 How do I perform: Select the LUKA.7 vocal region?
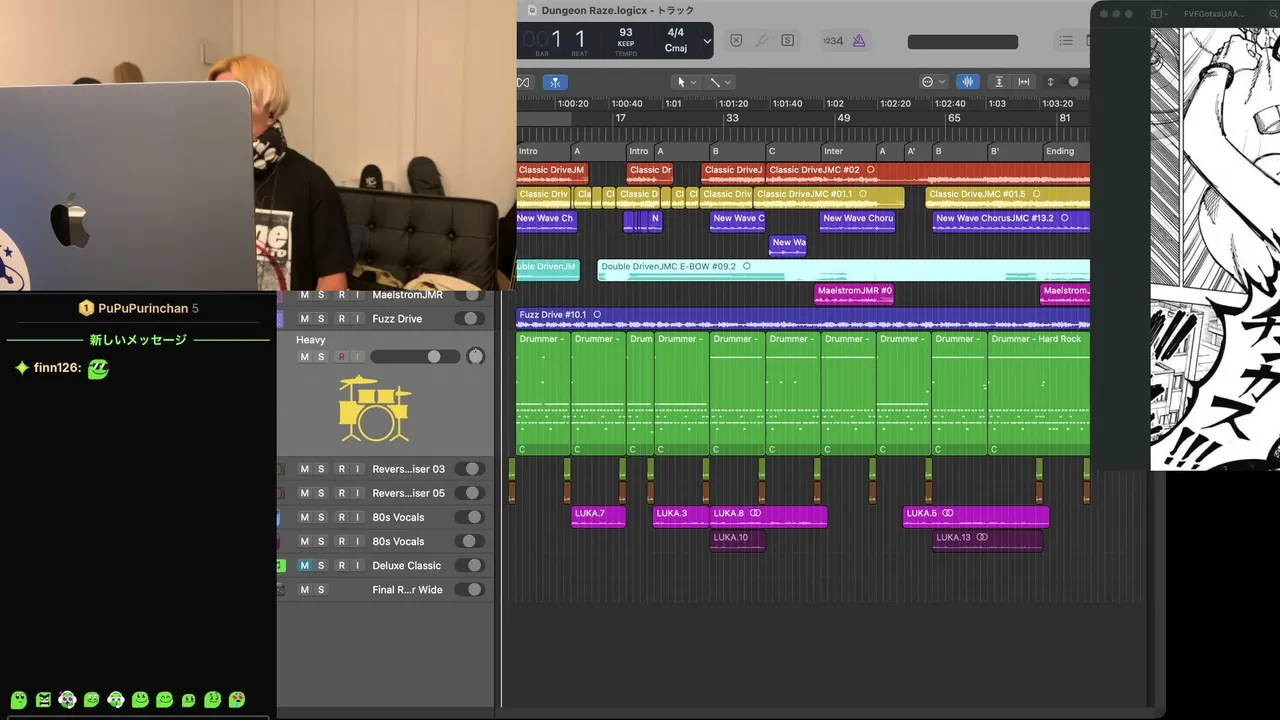pos(598,516)
